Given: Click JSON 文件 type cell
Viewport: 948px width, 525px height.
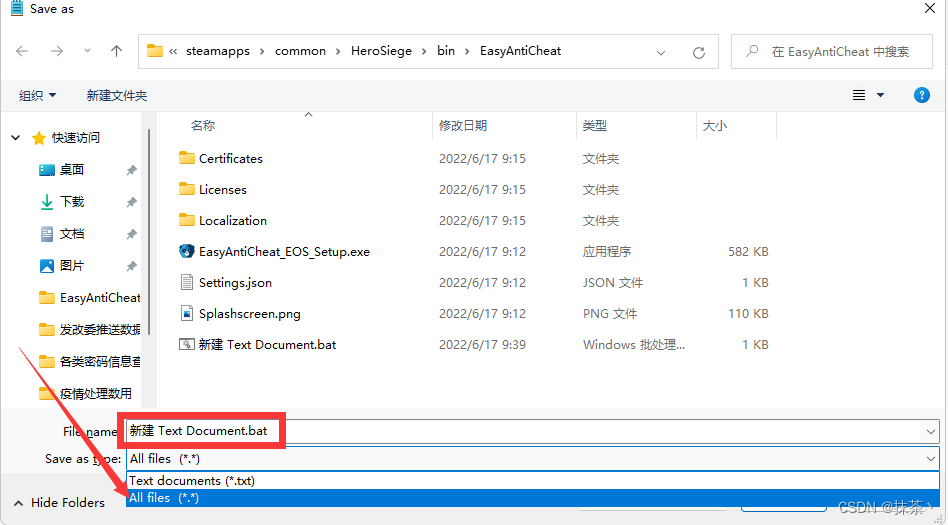Looking at the screenshot, I should coord(613,282).
